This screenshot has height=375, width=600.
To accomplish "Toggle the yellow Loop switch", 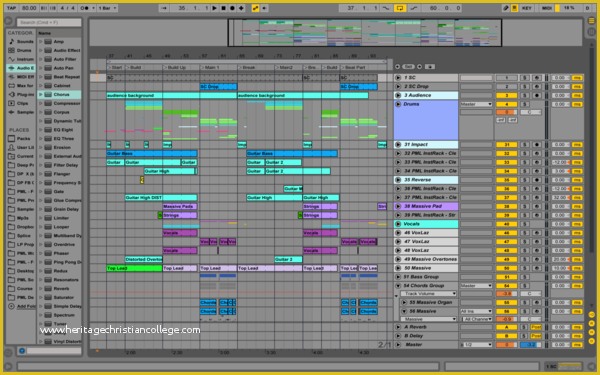I will 400,8.
